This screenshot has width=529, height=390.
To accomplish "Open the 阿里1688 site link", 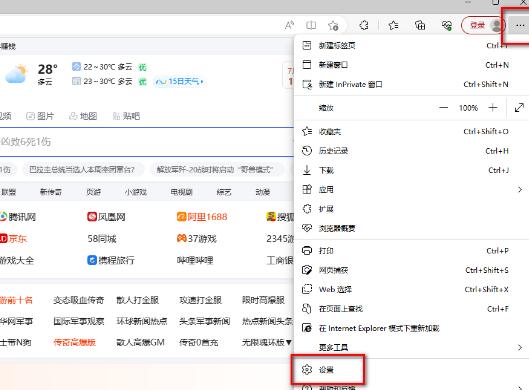I will pyautogui.click(x=202, y=217).
